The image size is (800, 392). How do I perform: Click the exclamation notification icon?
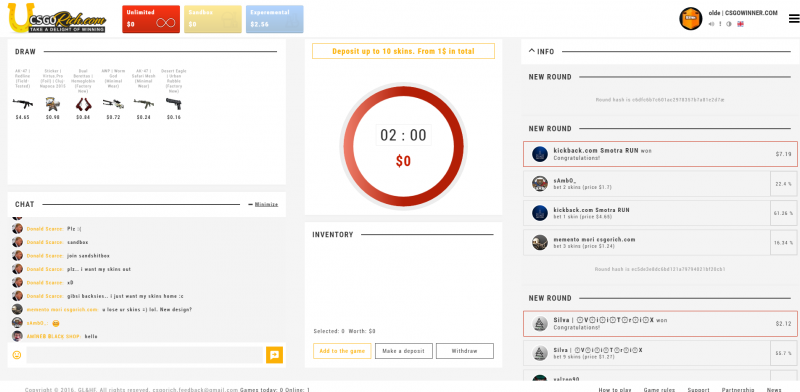(720, 24)
